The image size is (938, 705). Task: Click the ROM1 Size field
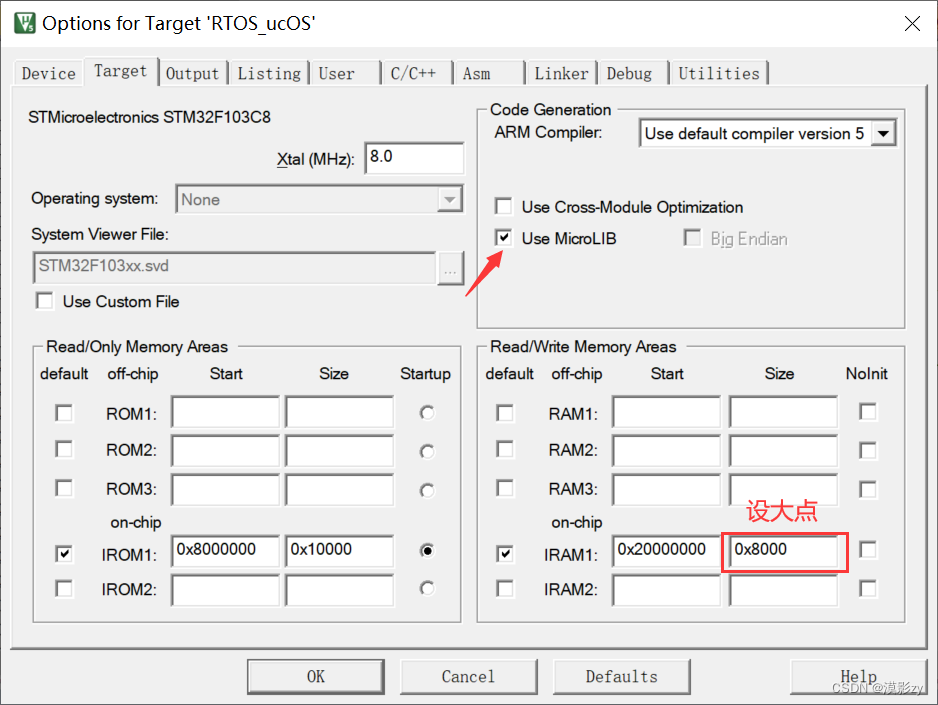click(x=339, y=411)
